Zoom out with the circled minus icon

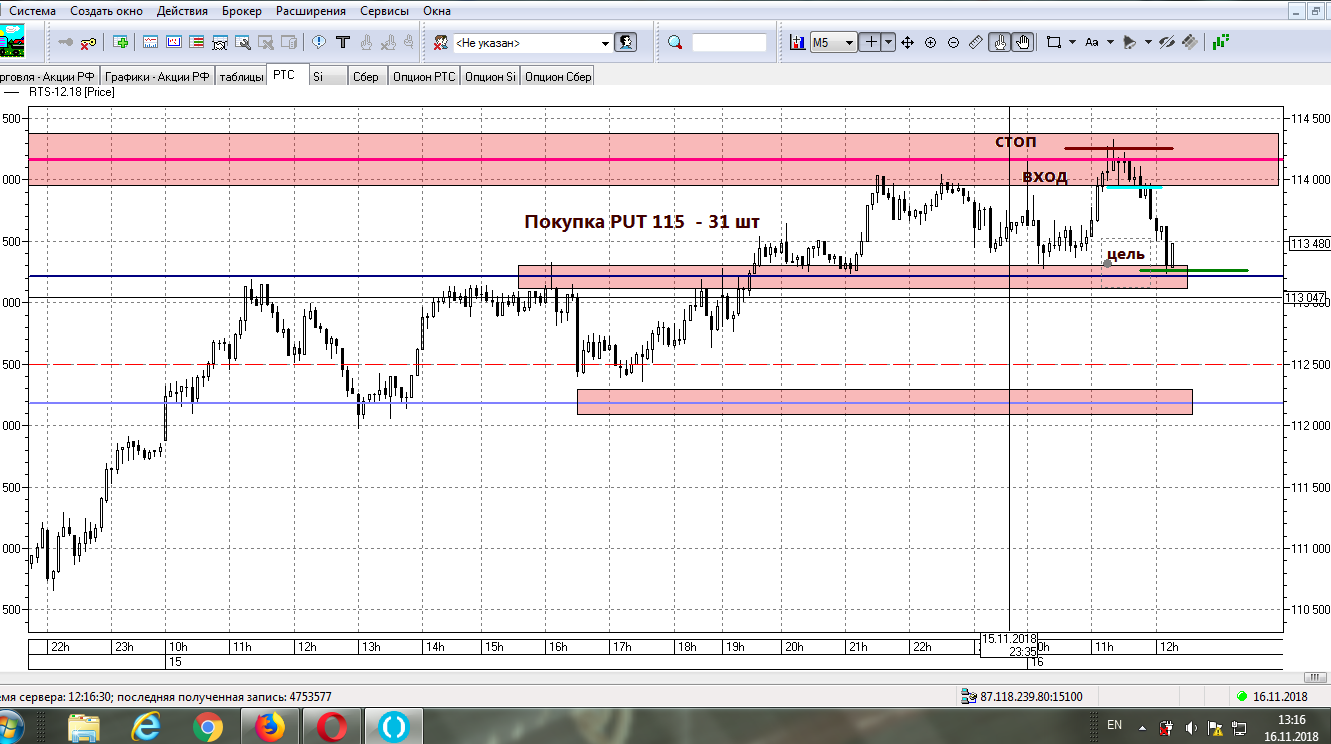click(953, 43)
